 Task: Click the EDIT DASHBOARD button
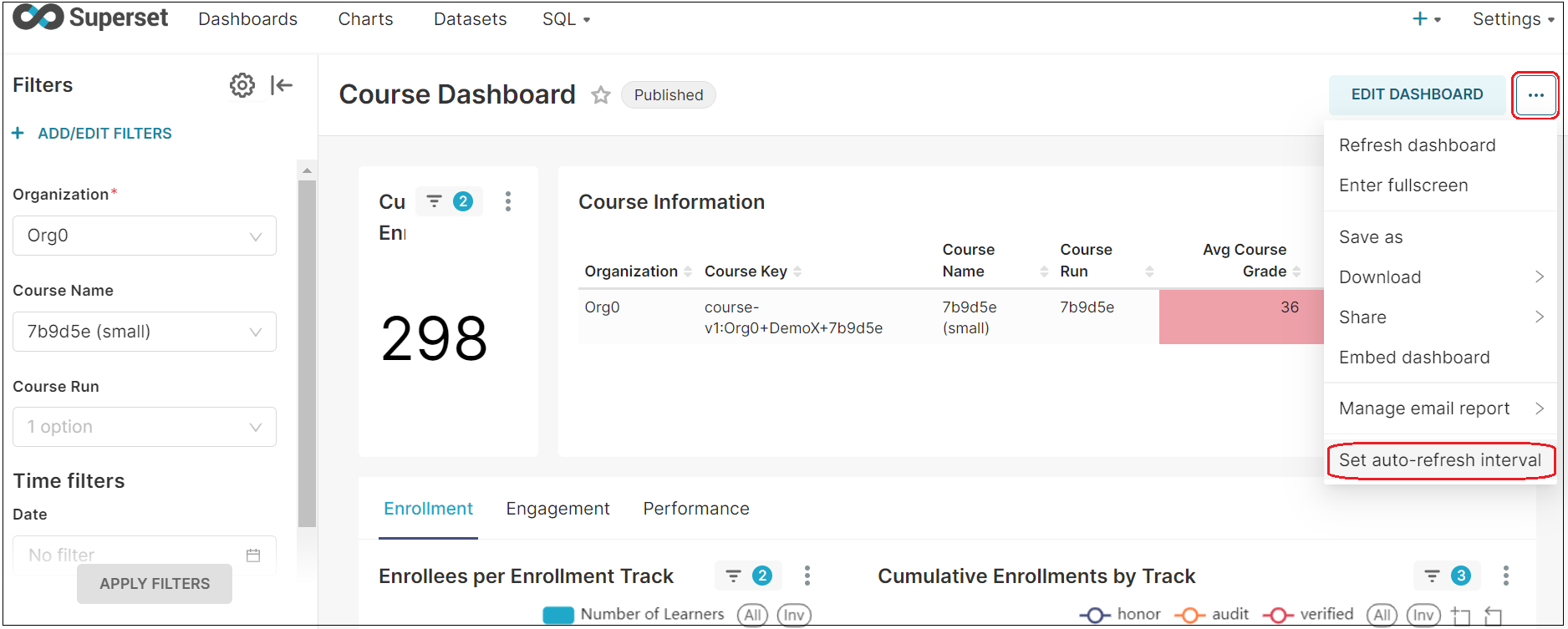1417,94
